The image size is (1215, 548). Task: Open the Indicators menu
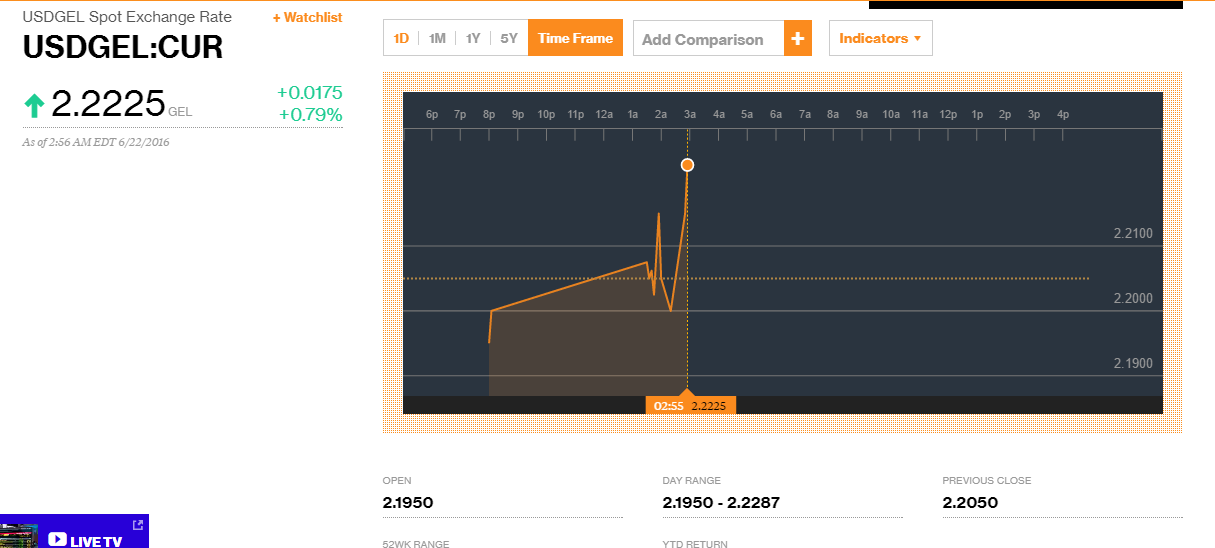pyautogui.click(x=880, y=38)
